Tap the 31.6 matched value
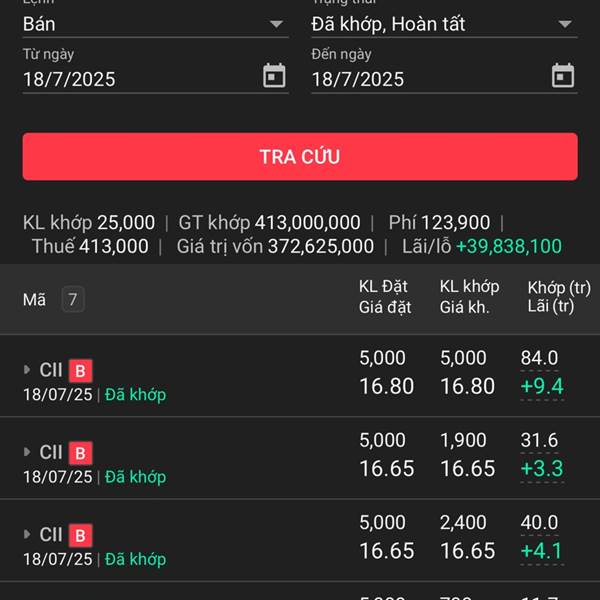Viewport: 600px width, 600px height. pos(539,440)
